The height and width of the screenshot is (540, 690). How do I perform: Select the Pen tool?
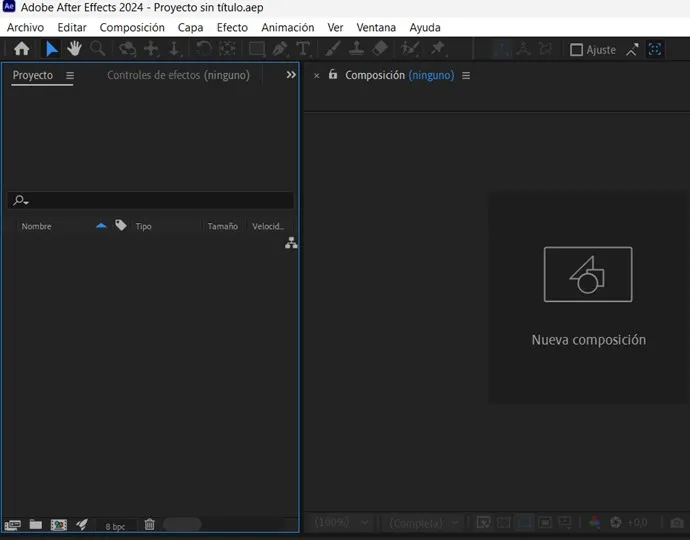point(280,49)
